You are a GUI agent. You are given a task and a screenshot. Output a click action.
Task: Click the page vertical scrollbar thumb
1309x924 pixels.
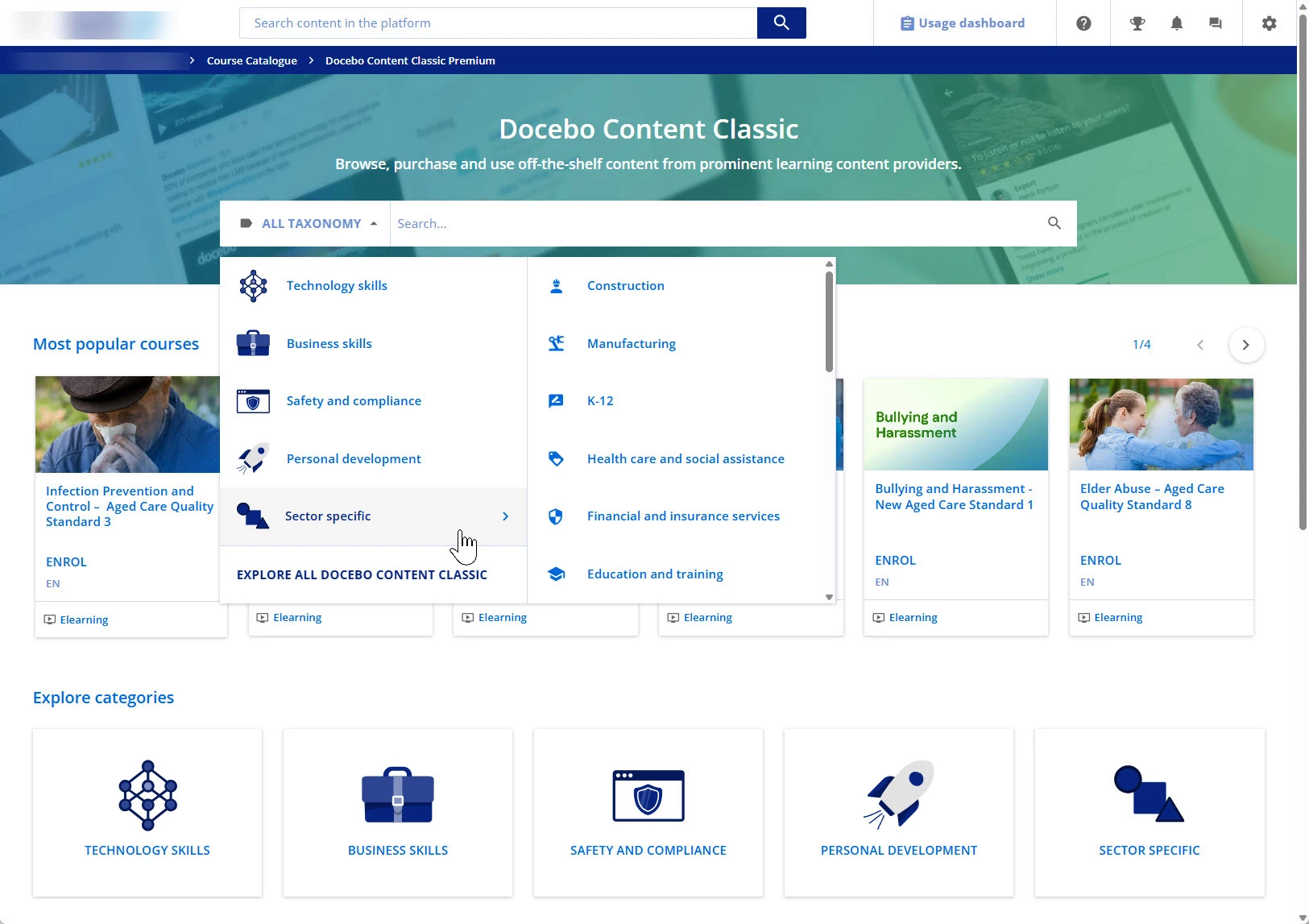click(x=1303, y=271)
